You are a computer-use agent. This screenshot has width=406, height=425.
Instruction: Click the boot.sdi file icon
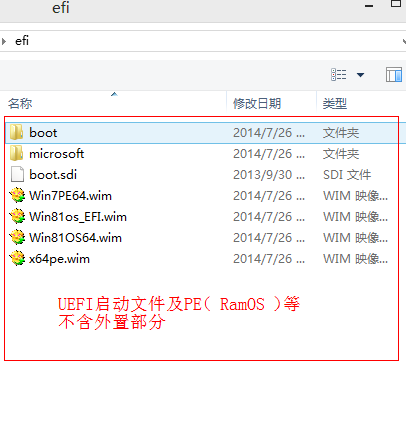[17, 174]
